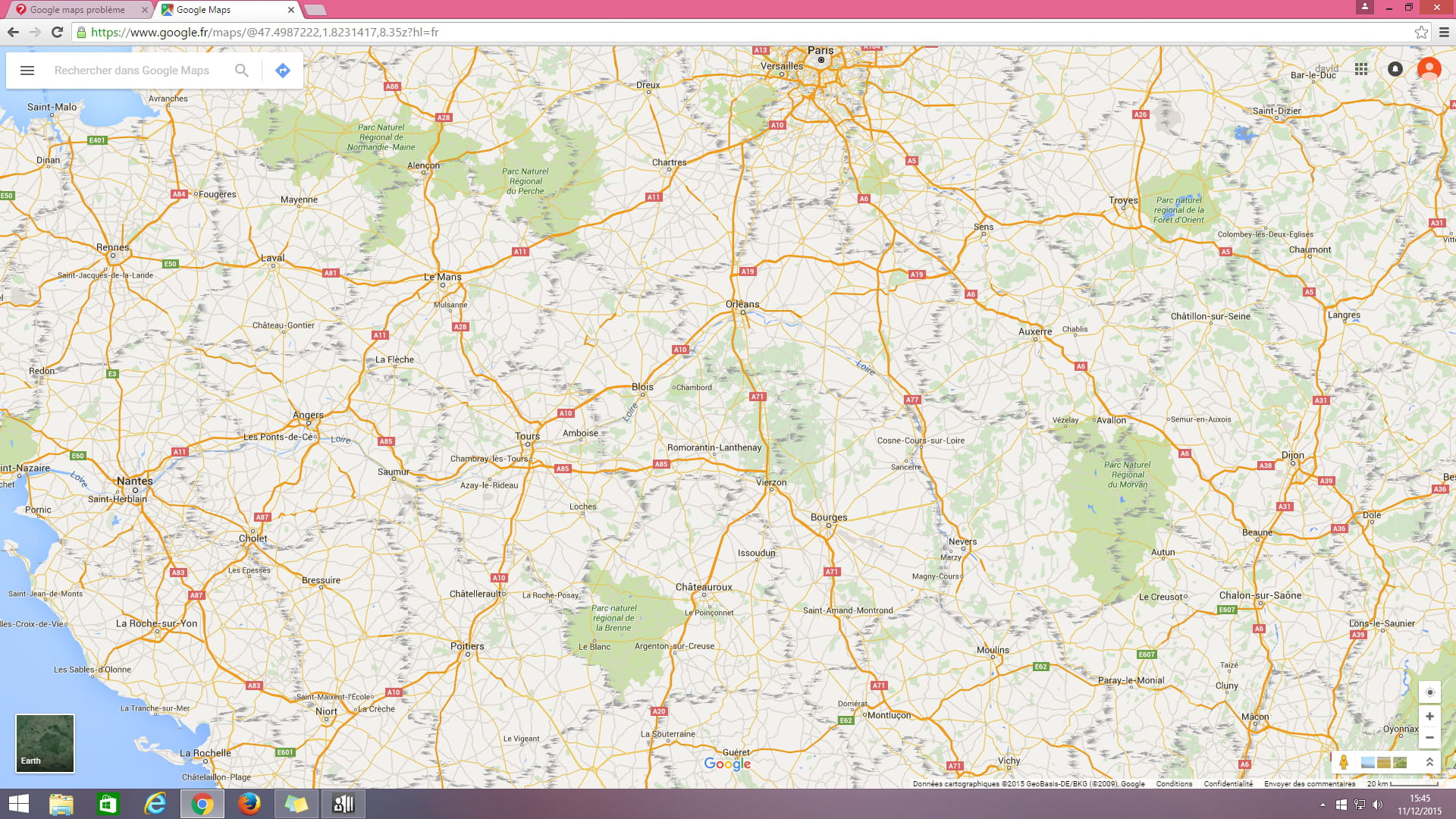Close the Google maps problème tab
Viewport: 1456px width, 819px height.
coord(145,10)
